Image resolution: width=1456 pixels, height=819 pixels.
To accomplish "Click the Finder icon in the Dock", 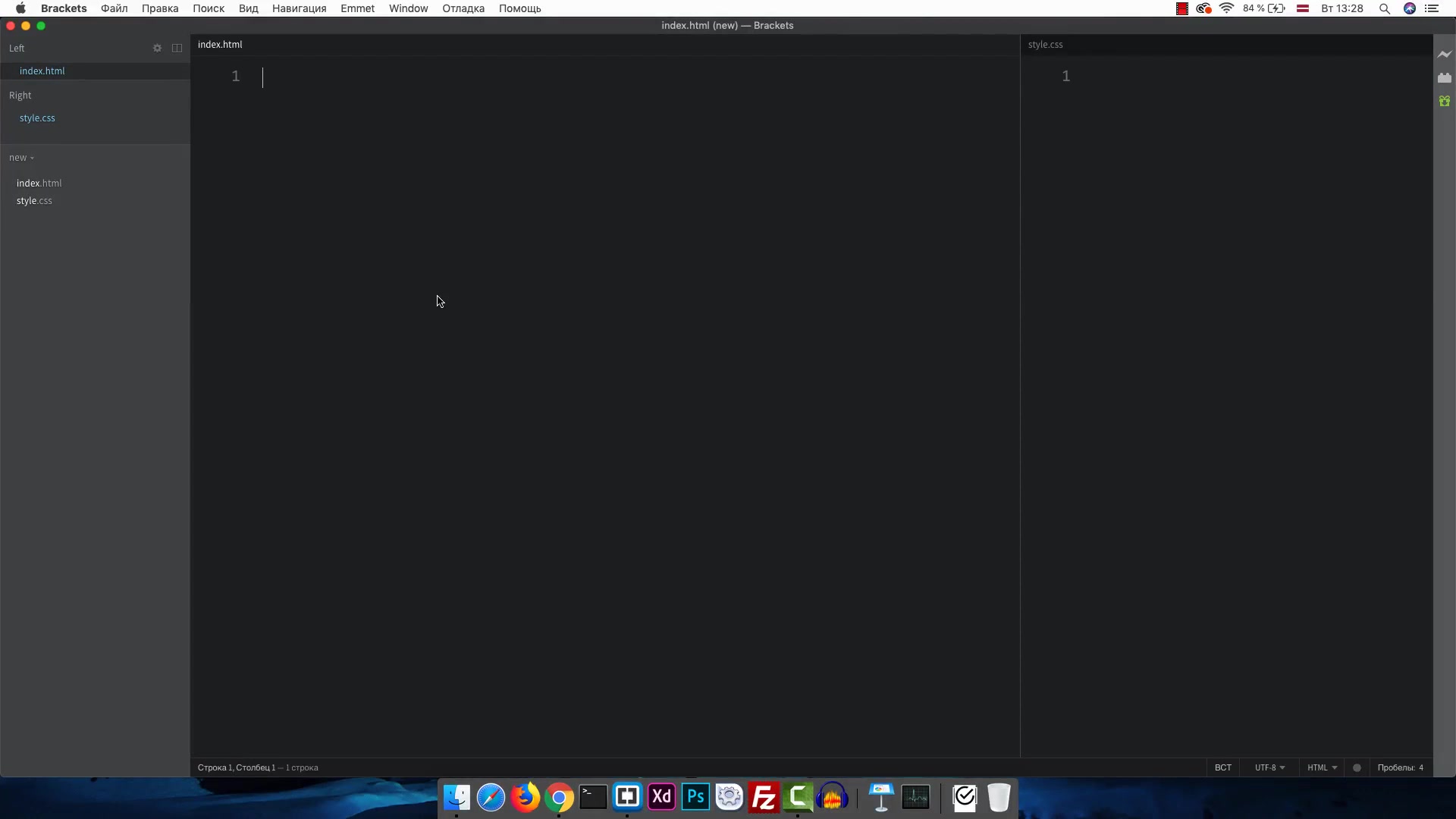I will pyautogui.click(x=457, y=797).
